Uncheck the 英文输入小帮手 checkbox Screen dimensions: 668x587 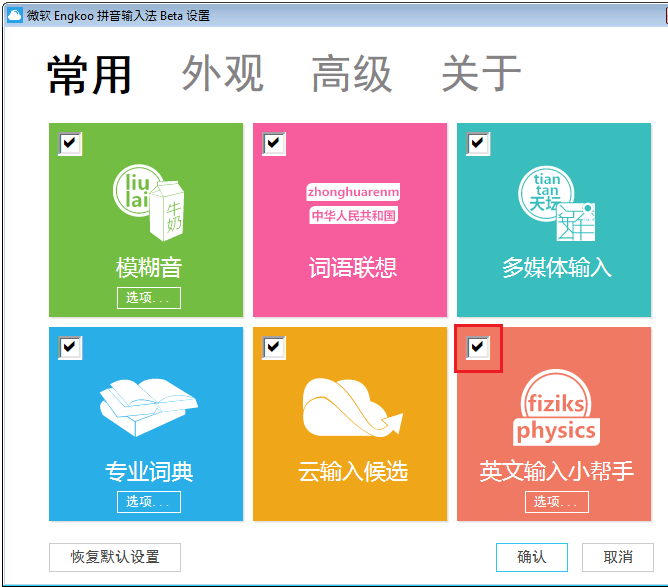pyautogui.click(x=478, y=348)
